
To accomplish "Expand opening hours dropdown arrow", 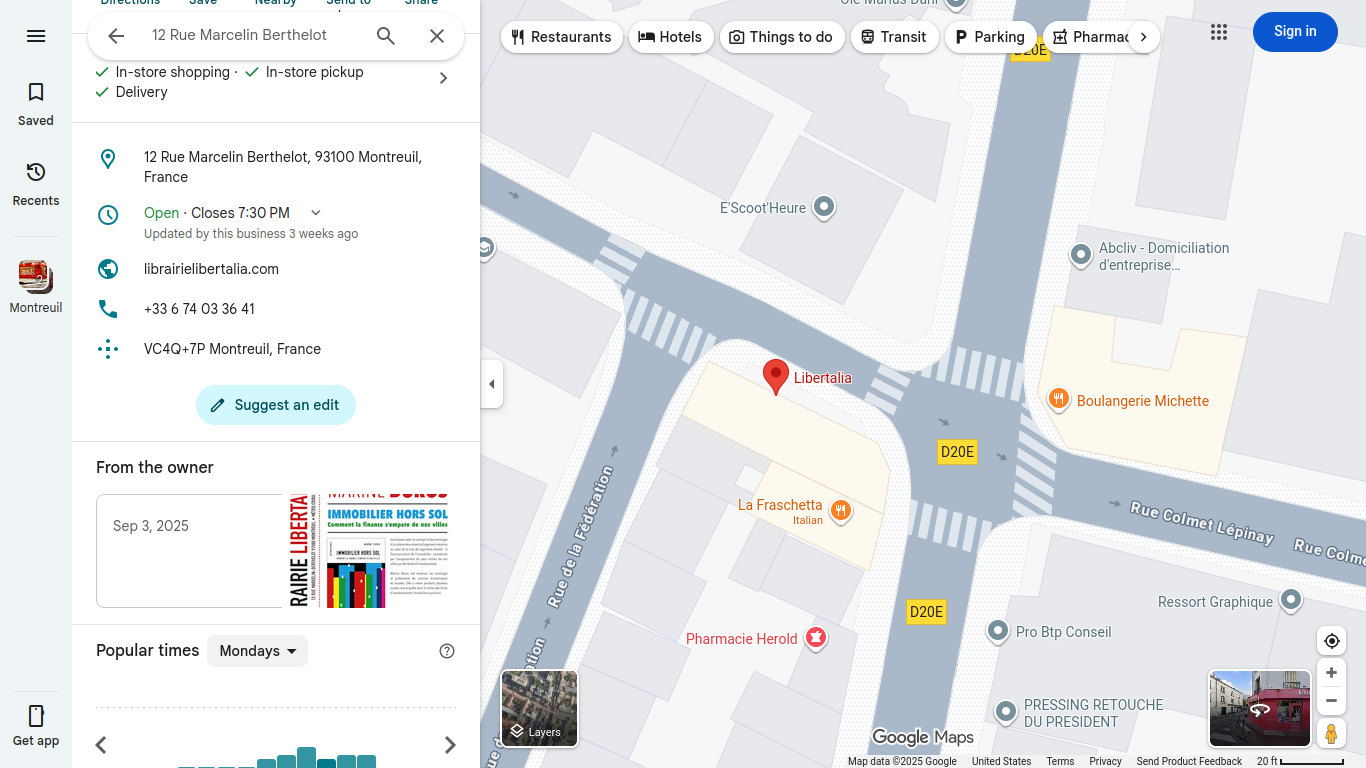I will pos(316,213).
